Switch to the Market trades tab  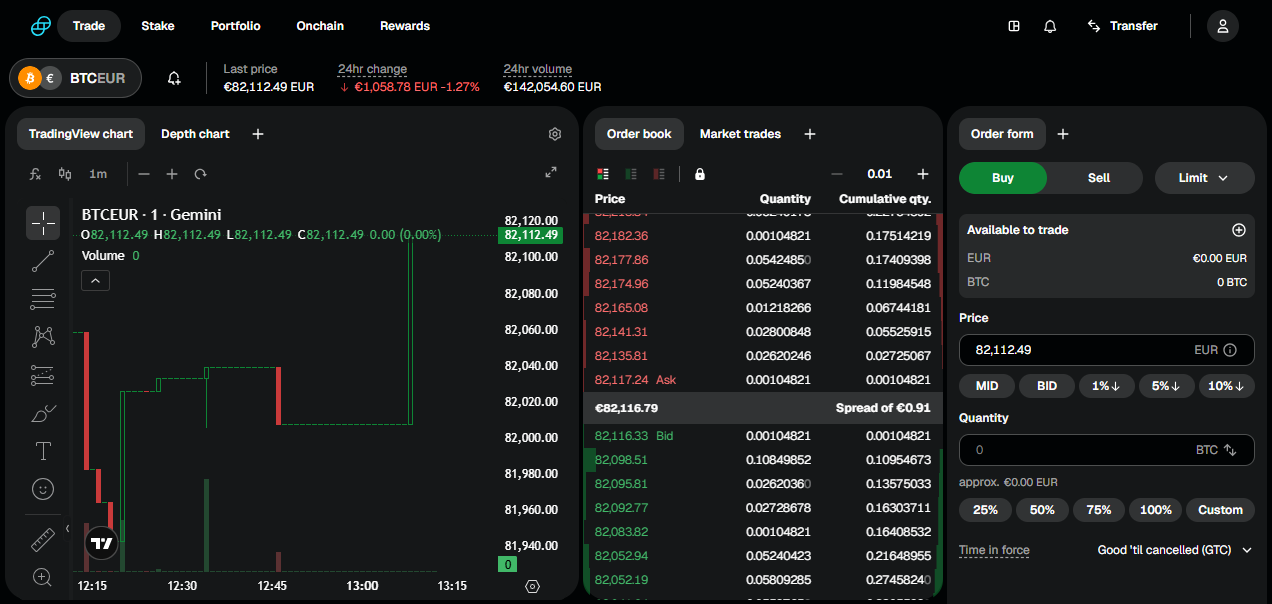(740, 133)
